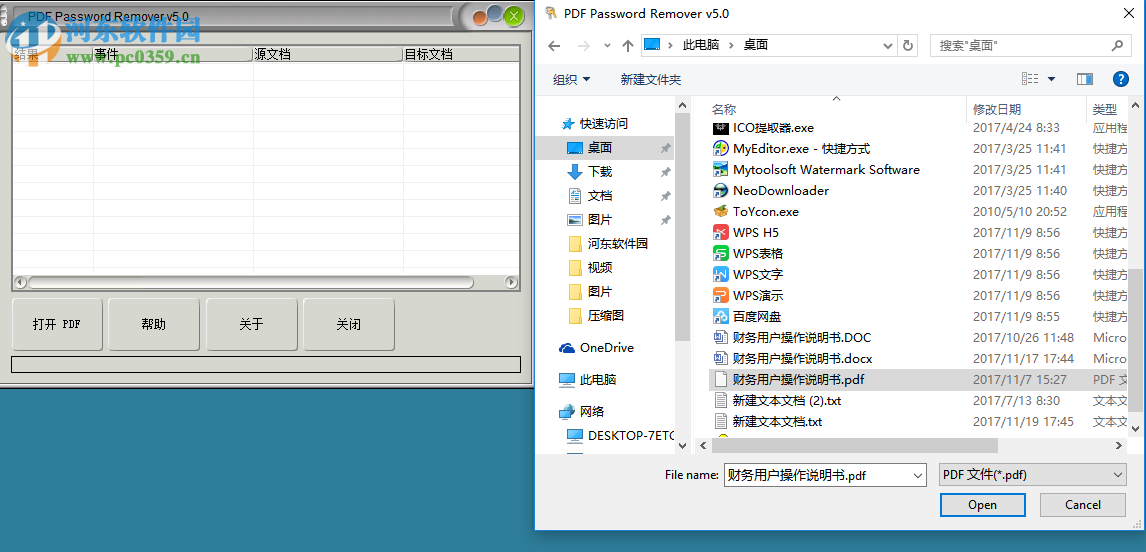
Task: Click the WPS H5 icon
Action: [x=721, y=233]
